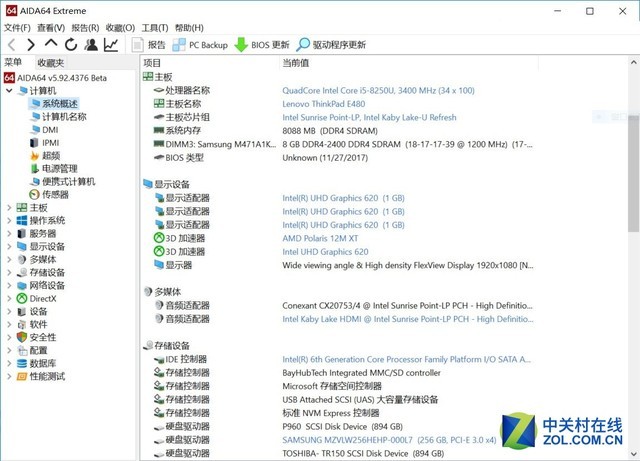Open the SAMSUNG MZVLW256HEHP-000L7 link
640x461 pixels.
point(389,440)
